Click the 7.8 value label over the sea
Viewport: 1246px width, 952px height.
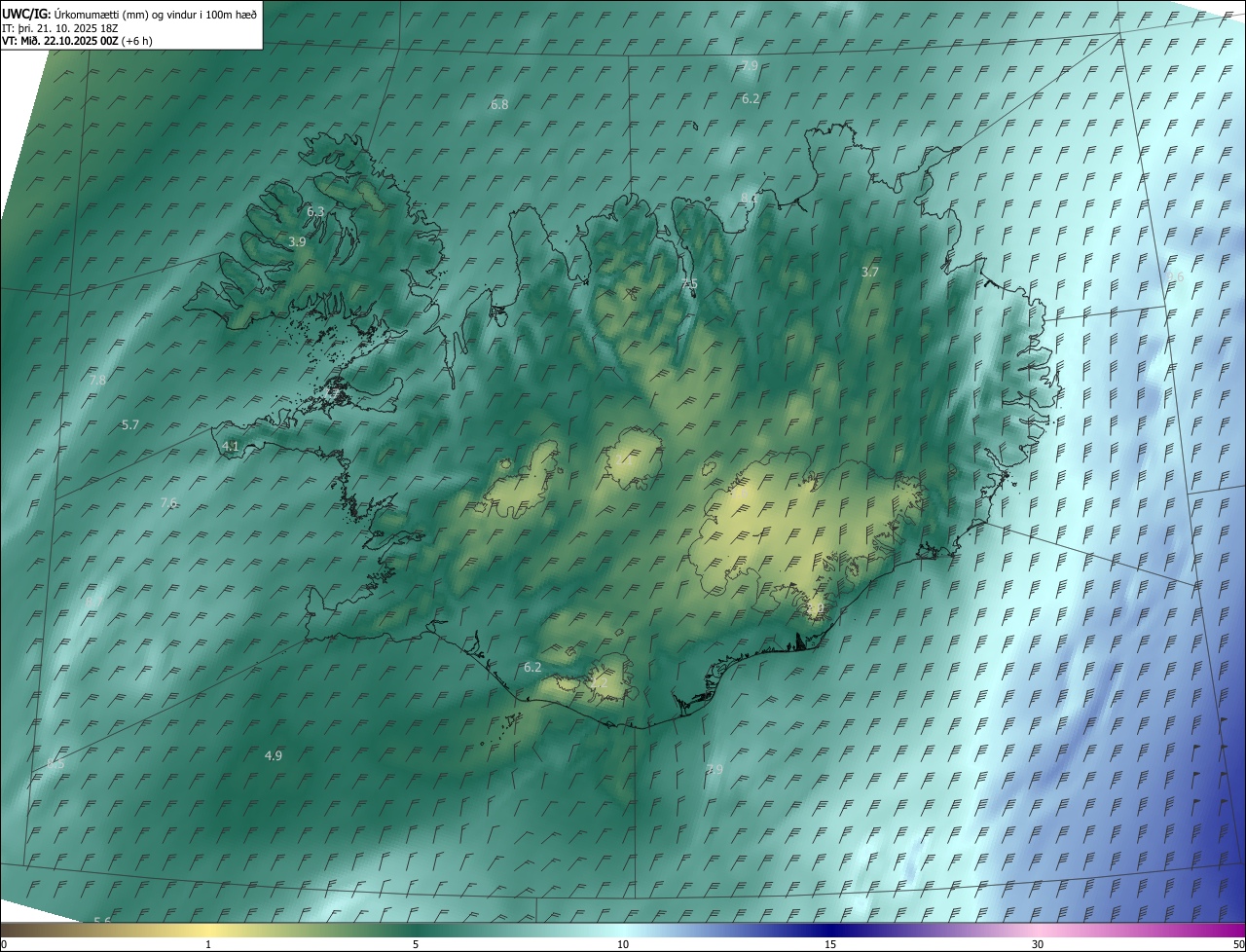pyautogui.click(x=97, y=381)
